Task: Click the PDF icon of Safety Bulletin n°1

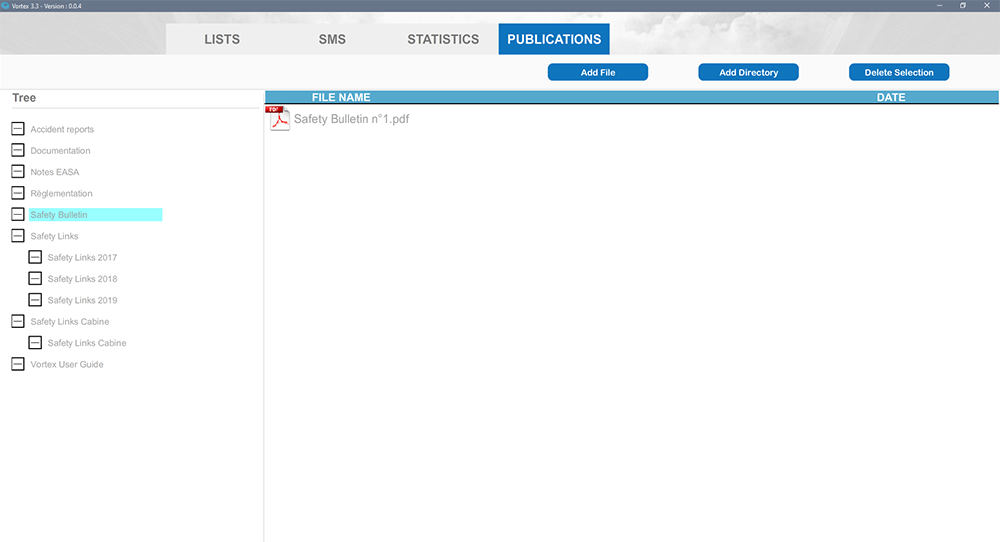Action: coord(279,119)
